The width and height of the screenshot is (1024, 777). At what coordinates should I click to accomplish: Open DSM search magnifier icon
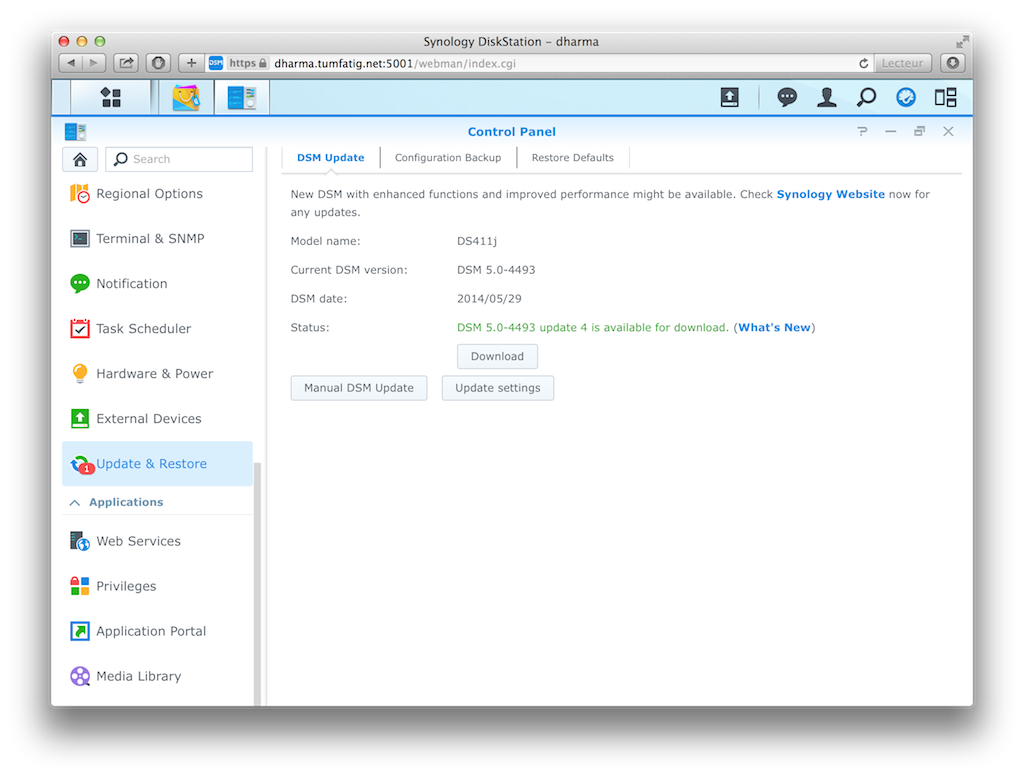pyautogui.click(x=866, y=97)
